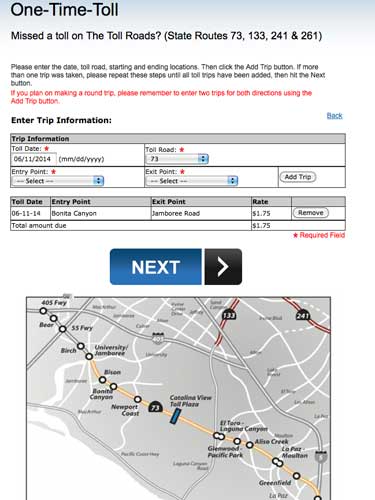The image size is (375, 500).
Task: Open the Entry Point select dropdown
Action: coord(58,181)
